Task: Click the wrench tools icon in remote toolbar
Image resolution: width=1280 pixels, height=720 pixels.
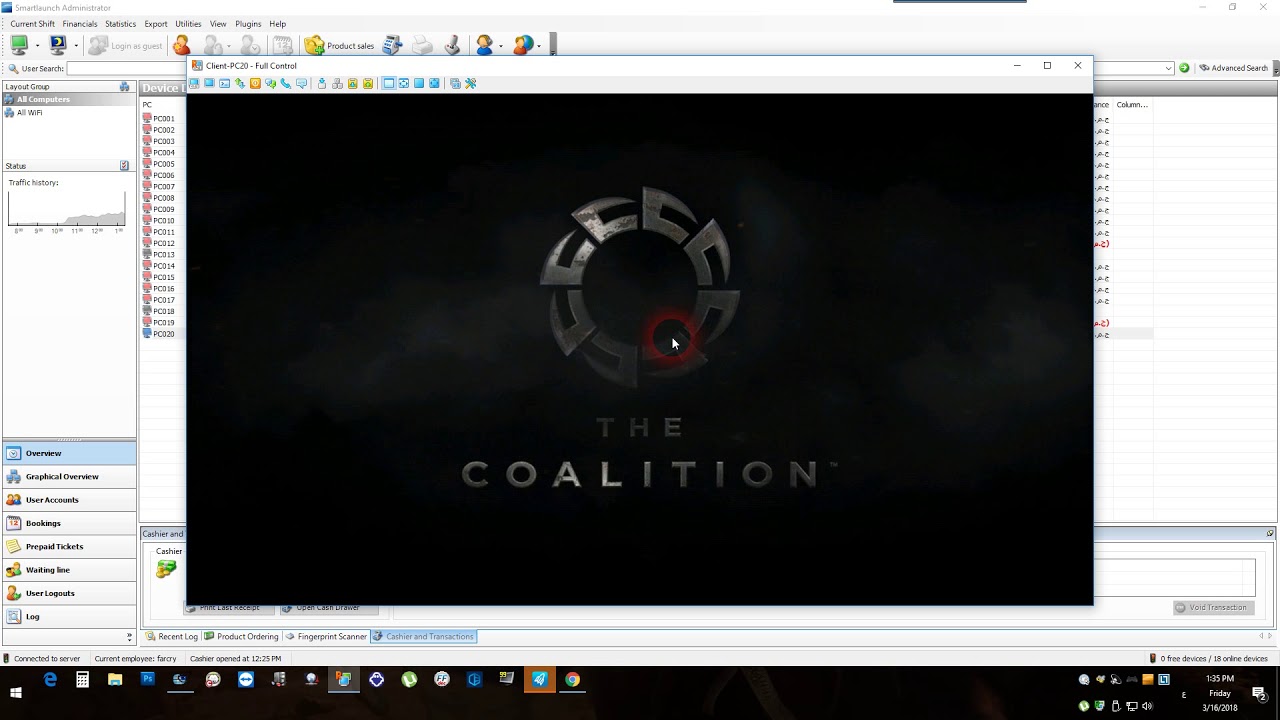Action: pos(470,83)
